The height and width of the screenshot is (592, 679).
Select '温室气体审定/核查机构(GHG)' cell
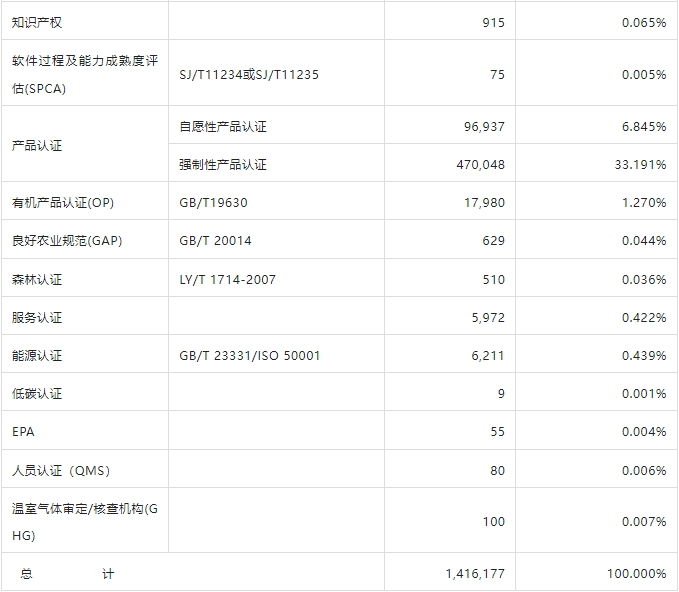click(x=85, y=522)
